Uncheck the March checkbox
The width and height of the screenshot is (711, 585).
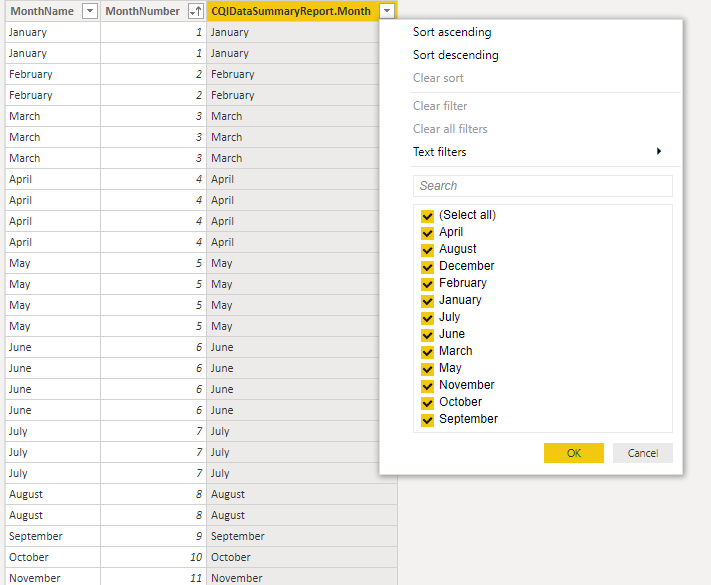(427, 351)
